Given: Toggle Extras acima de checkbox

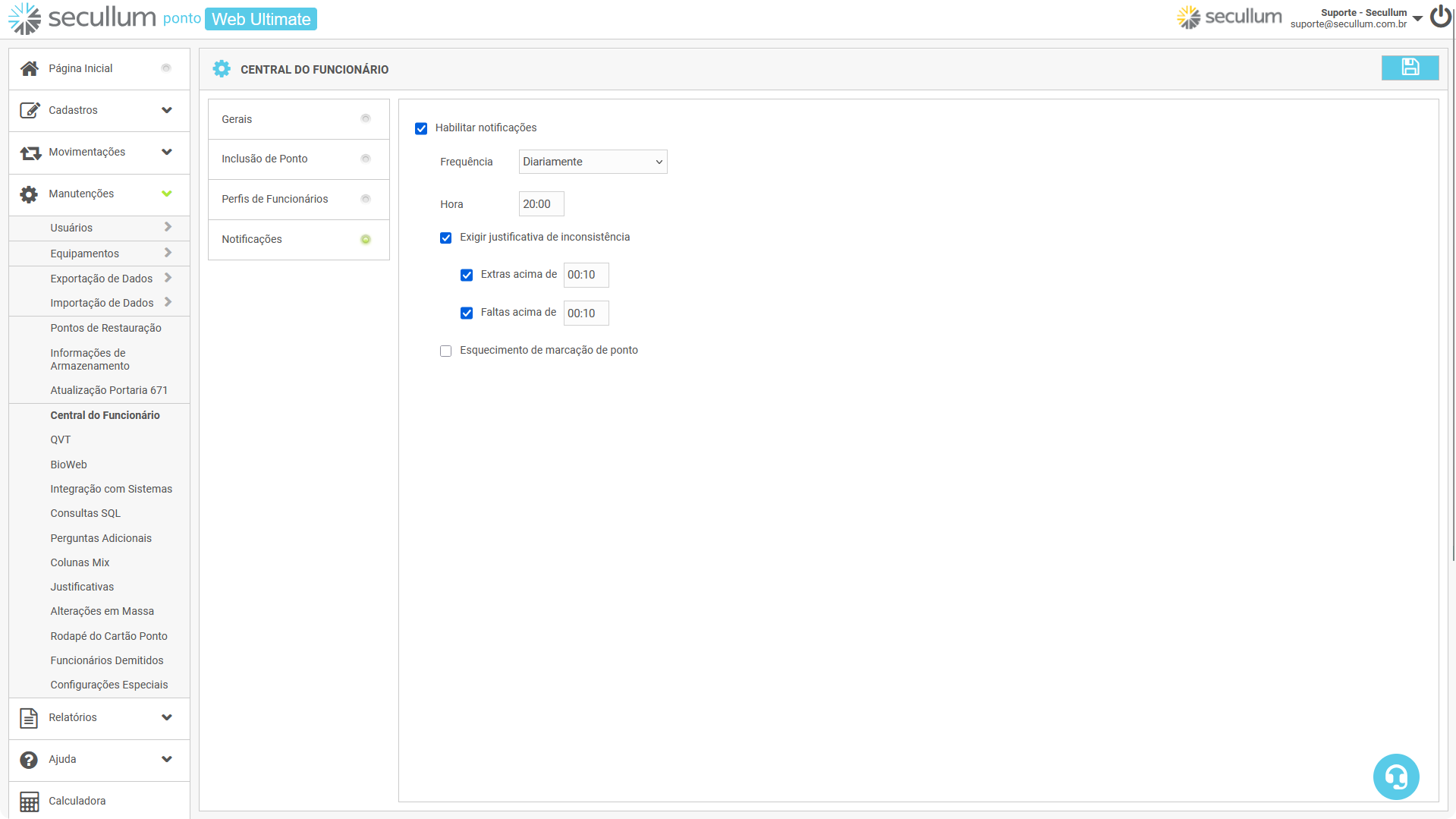Looking at the screenshot, I should 467,275.
